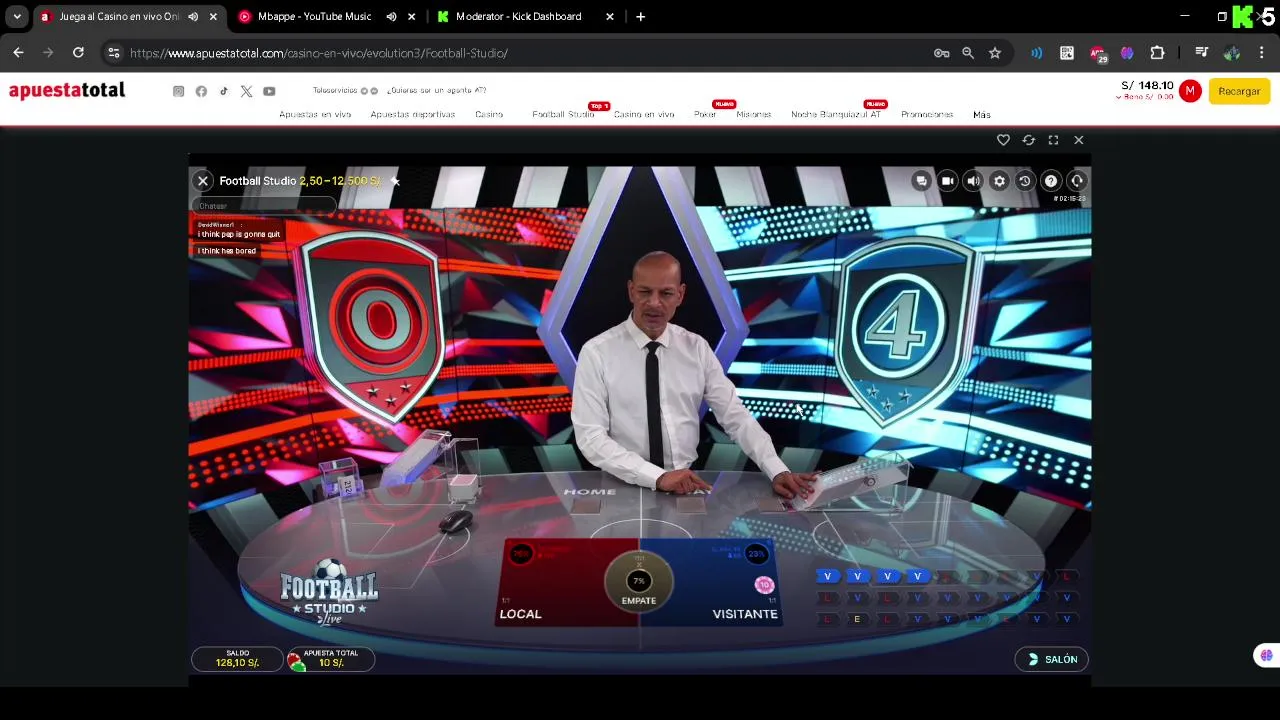Open the ABP extension with badge 29

(1098, 54)
